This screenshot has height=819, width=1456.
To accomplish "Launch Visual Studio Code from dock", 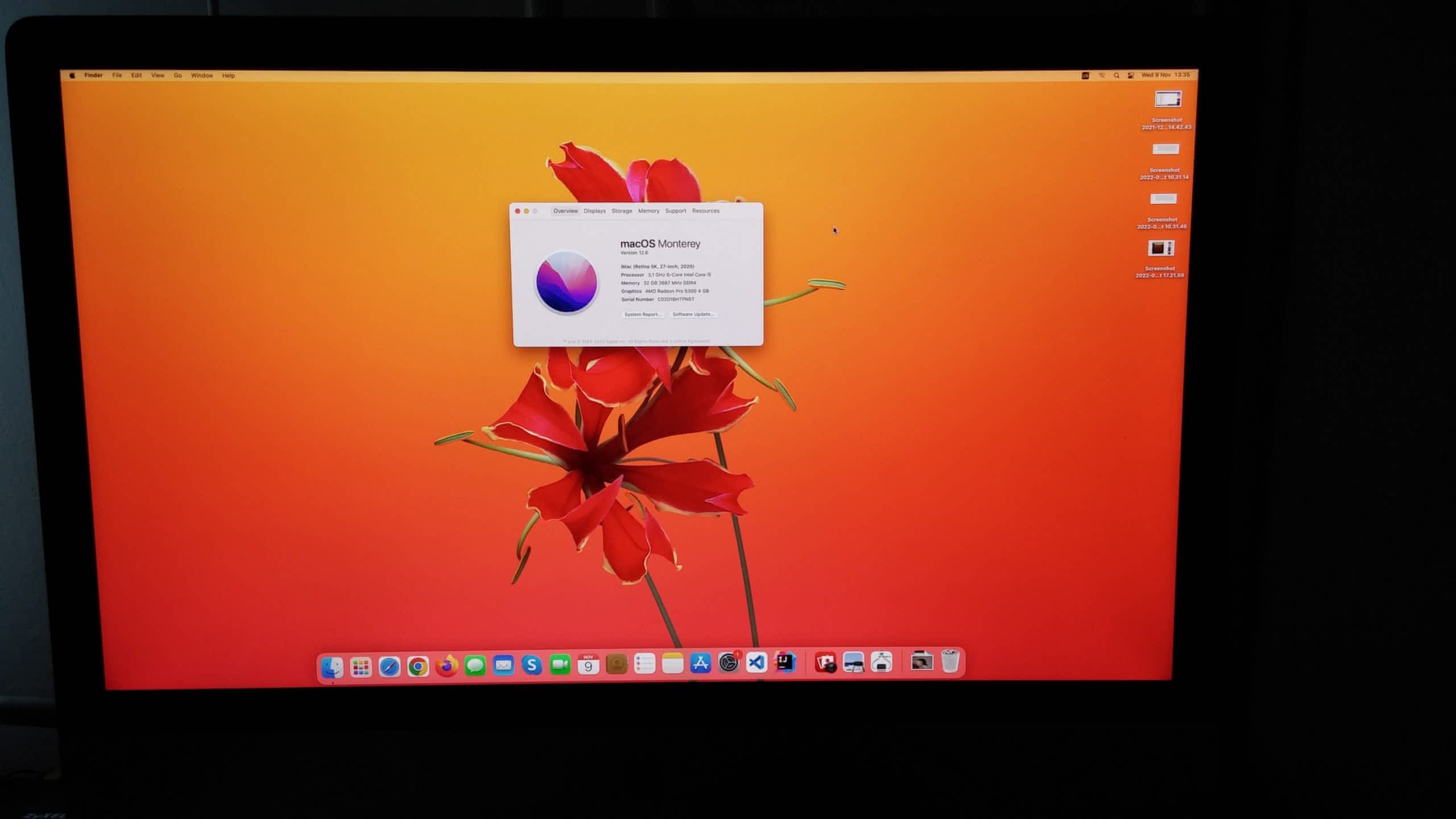I will click(756, 663).
